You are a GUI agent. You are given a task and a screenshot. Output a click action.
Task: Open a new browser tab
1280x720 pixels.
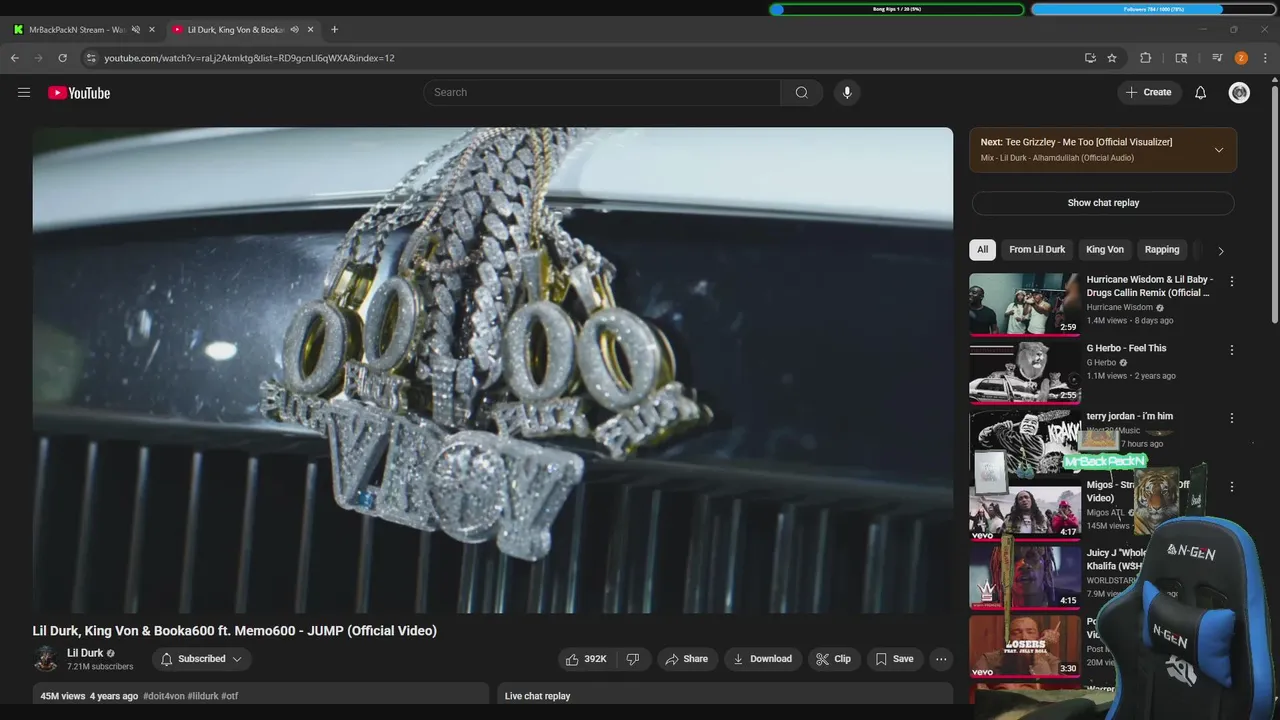pos(334,29)
